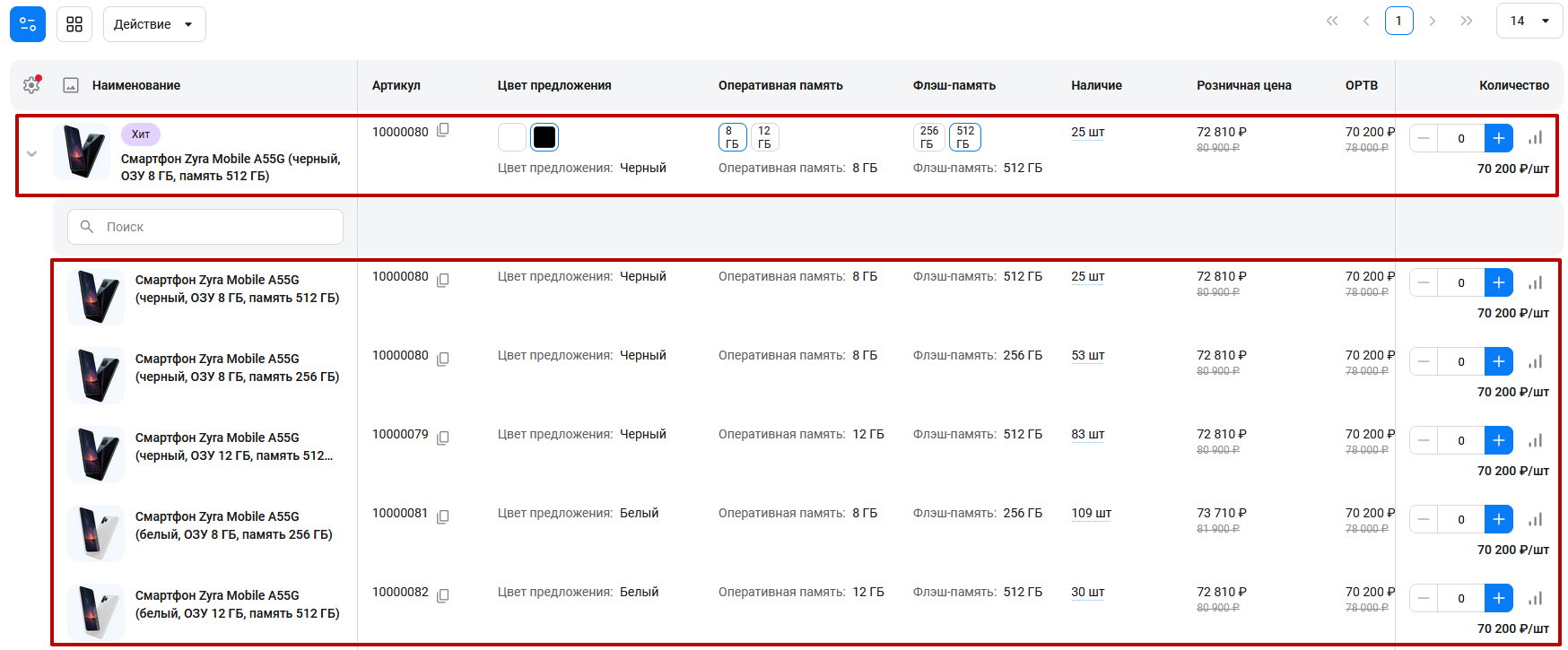This screenshot has width=1568, height=650.
Task: Open white 8 GB 256 GB smartphone link
Action: click(x=233, y=525)
